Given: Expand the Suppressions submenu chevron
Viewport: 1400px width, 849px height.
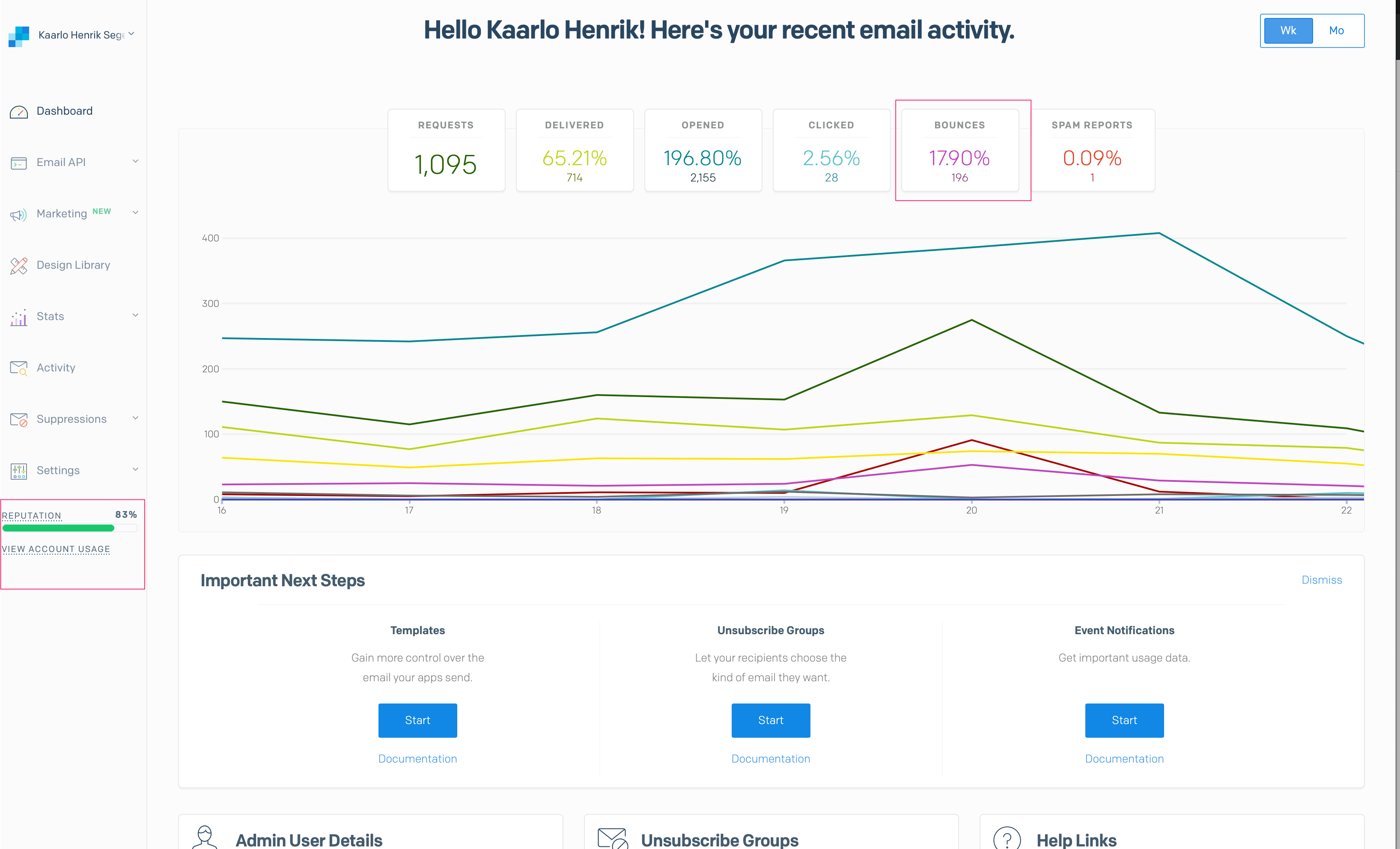Looking at the screenshot, I should tap(135, 418).
